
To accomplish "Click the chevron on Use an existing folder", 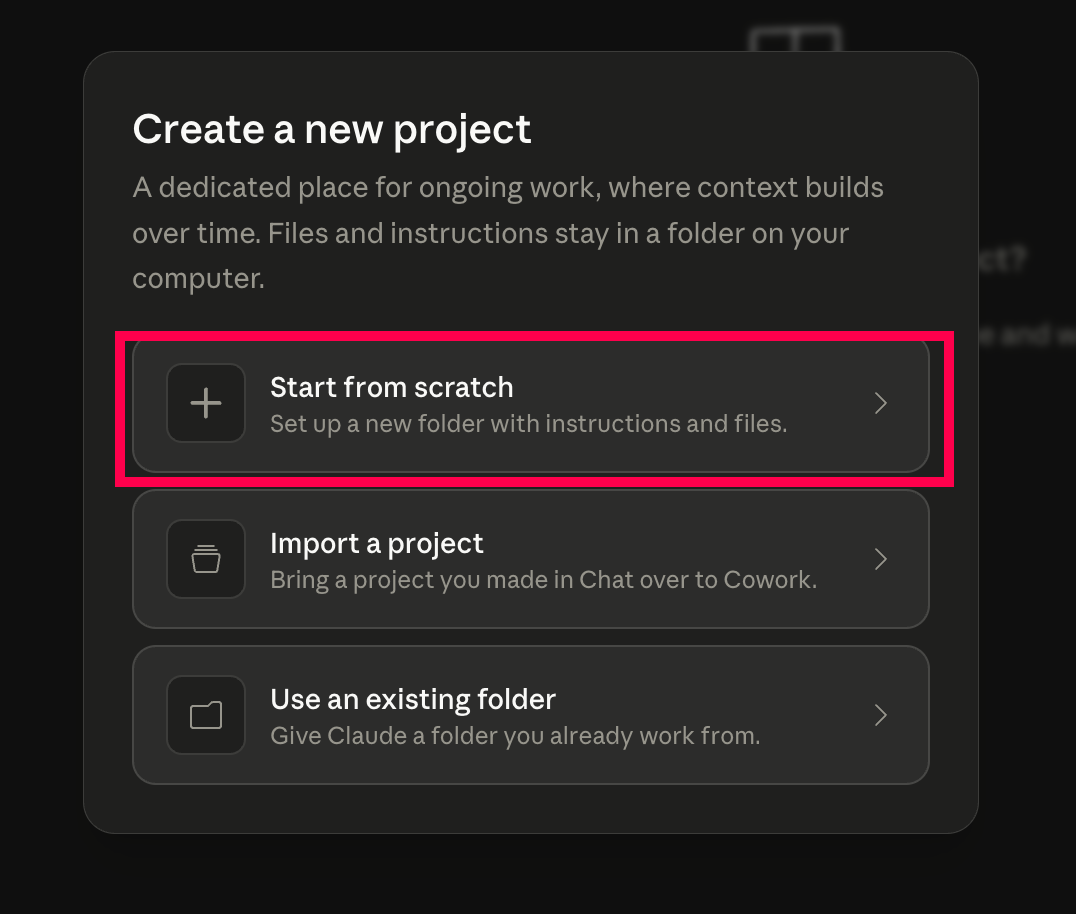I will 881,715.
